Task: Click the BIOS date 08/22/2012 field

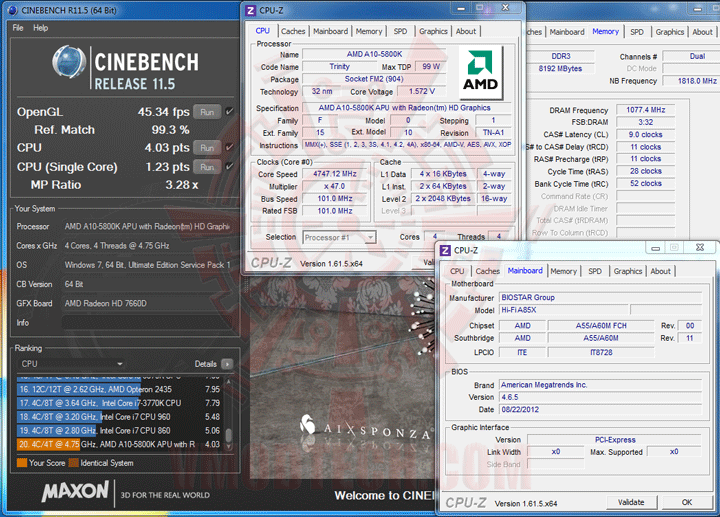Action: point(601,410)
